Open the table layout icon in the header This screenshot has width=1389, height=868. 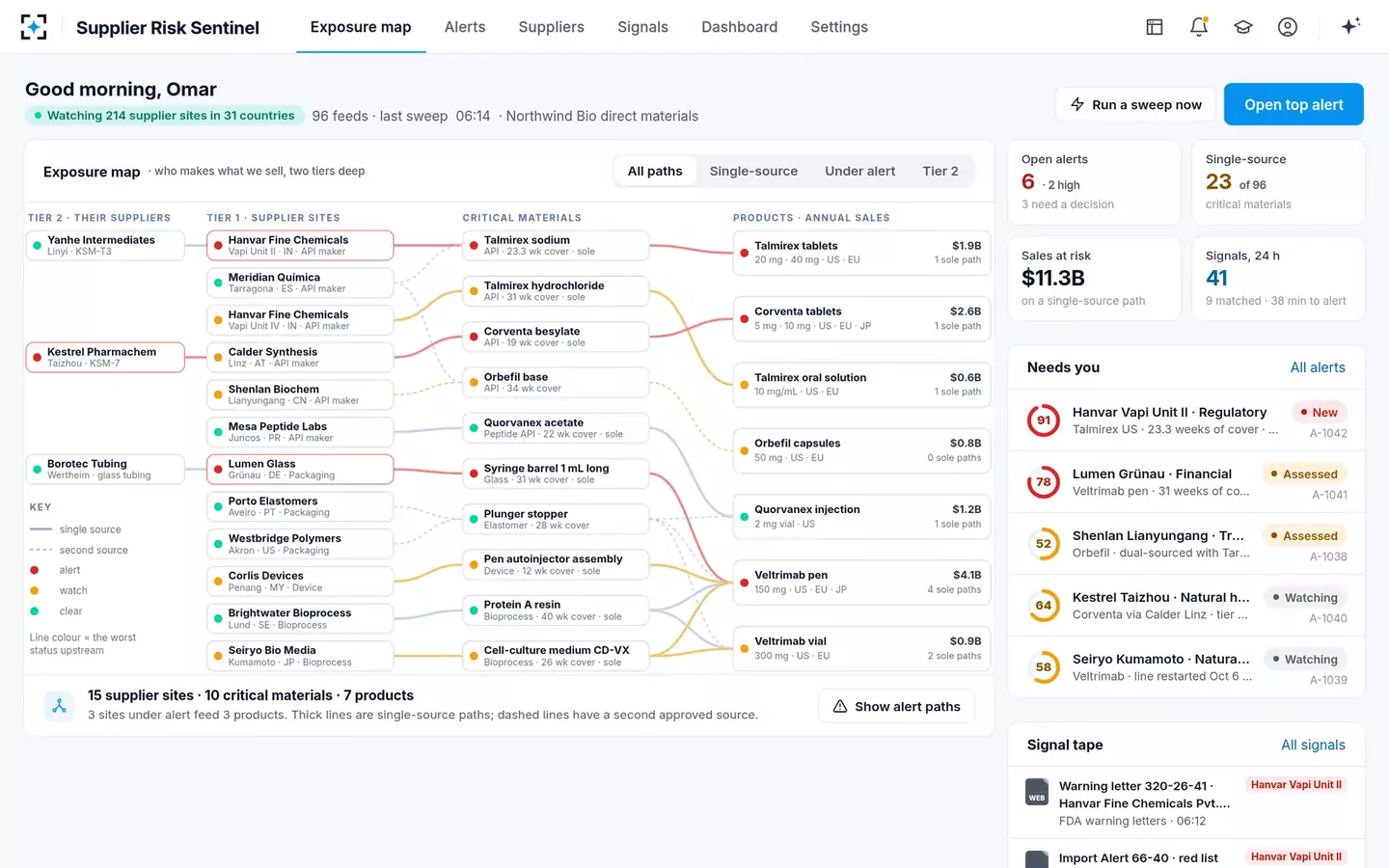1155,27
